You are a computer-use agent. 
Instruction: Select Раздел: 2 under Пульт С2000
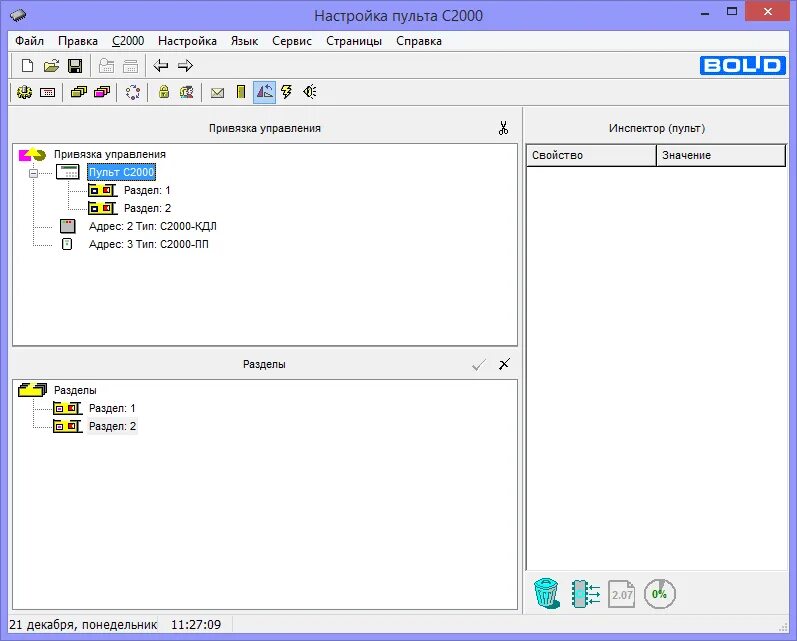(x=147, y=208)
